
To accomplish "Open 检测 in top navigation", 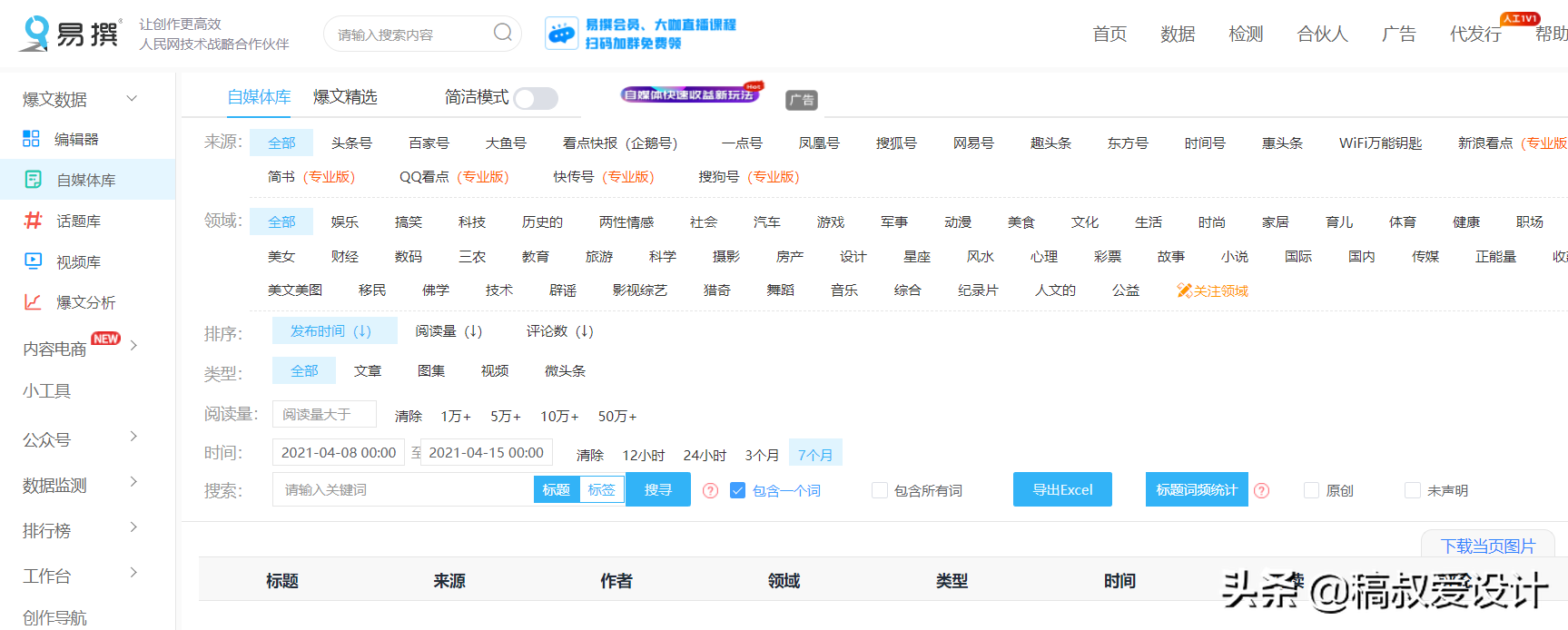I will click(1246, 34).
